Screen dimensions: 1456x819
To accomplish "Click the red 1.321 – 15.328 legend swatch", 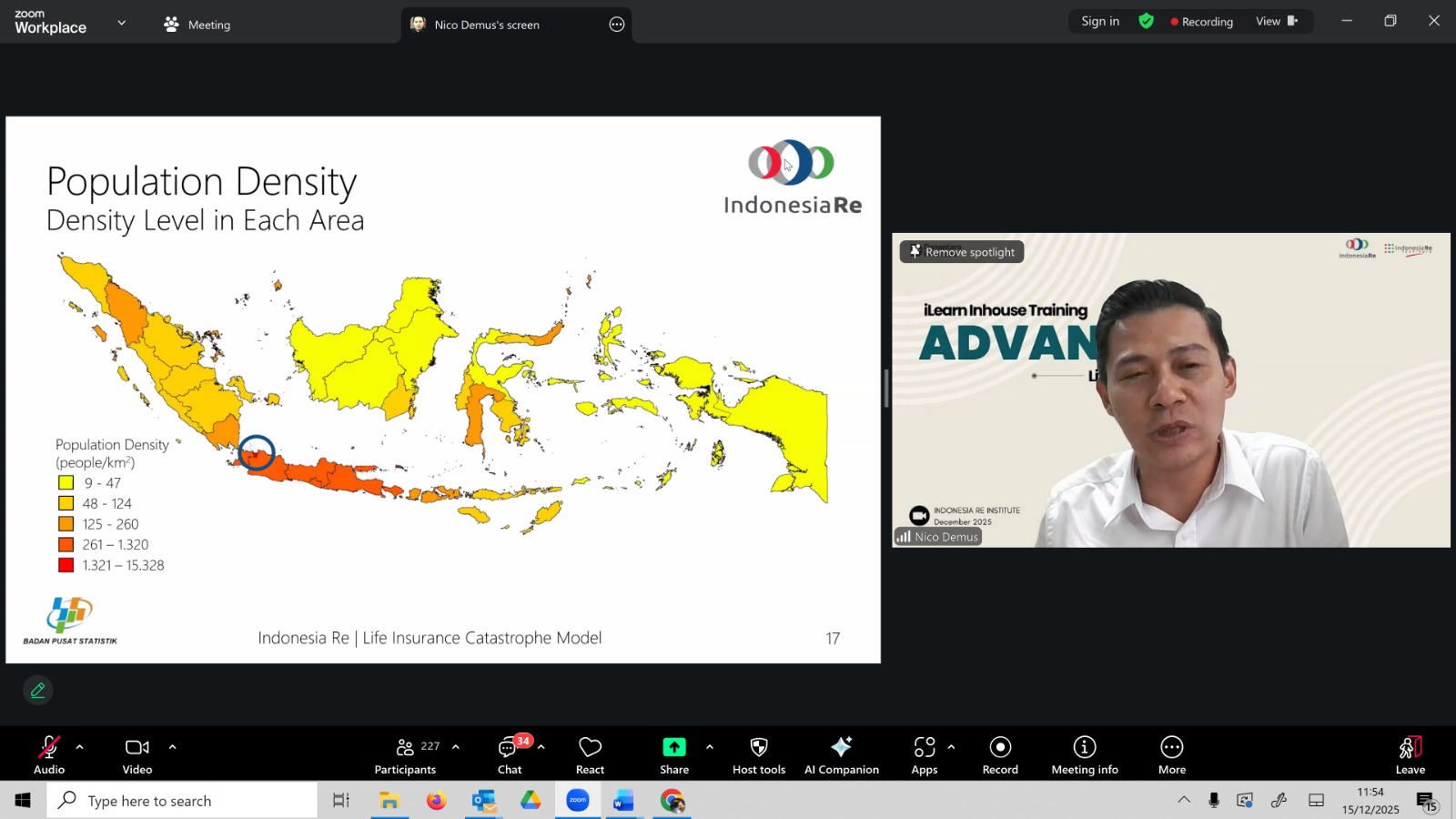I will (66, 565).
